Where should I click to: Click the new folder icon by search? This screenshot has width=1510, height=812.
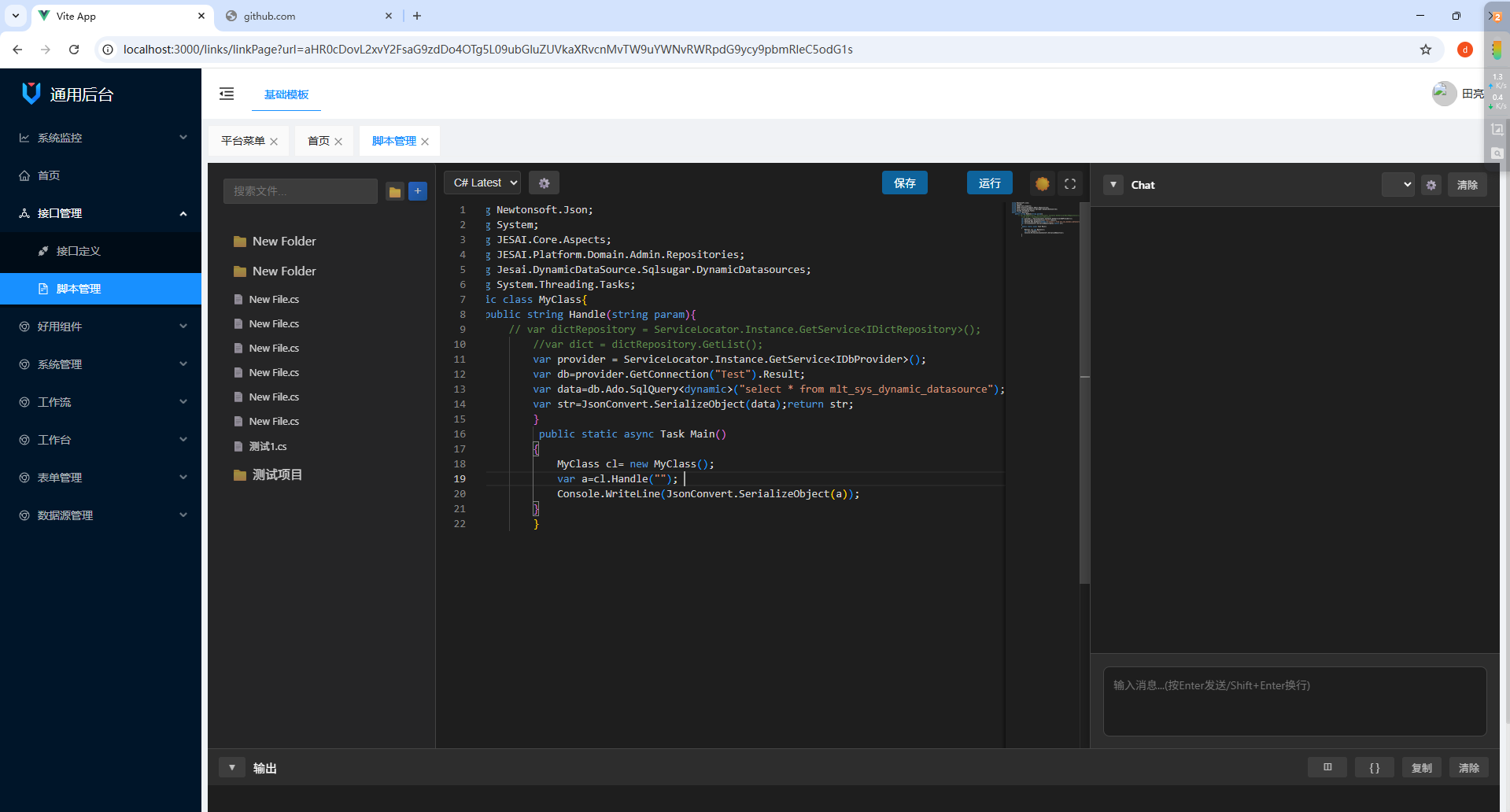[395, 191]
